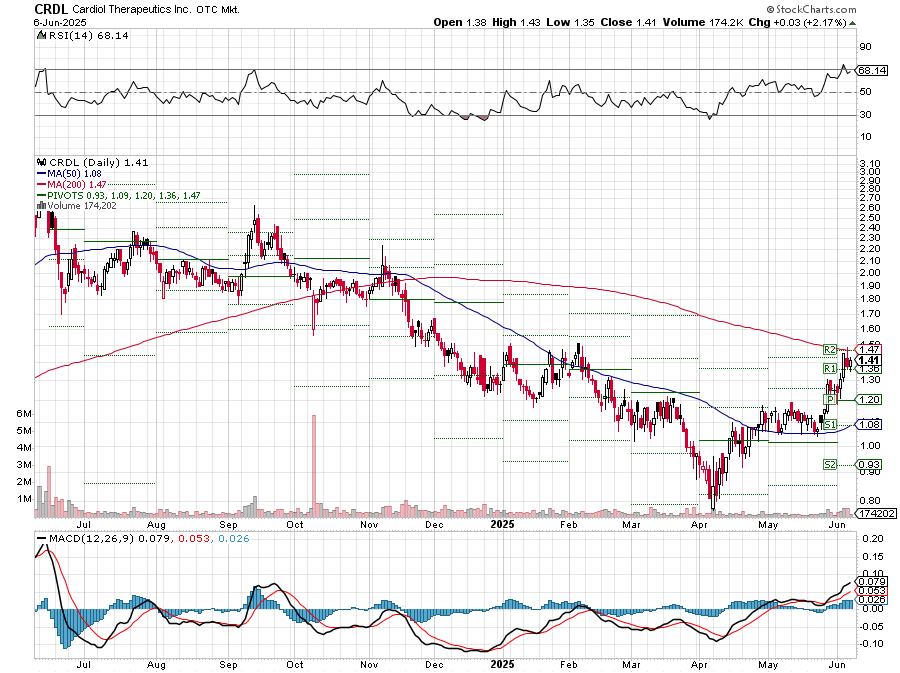The image size is (900, 673).
Task: Click the PIVOTS 0.93, 1.09, 1.20 legend
Action: [124, 196]
